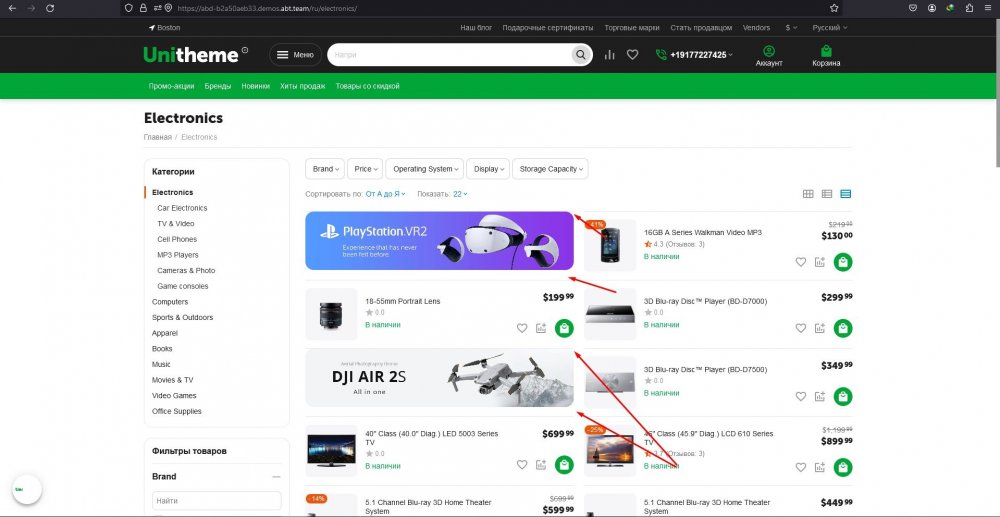1000x517 pixels.
Task: Open Подарочные сертификаты link
Action: click(x=548, y=28)
